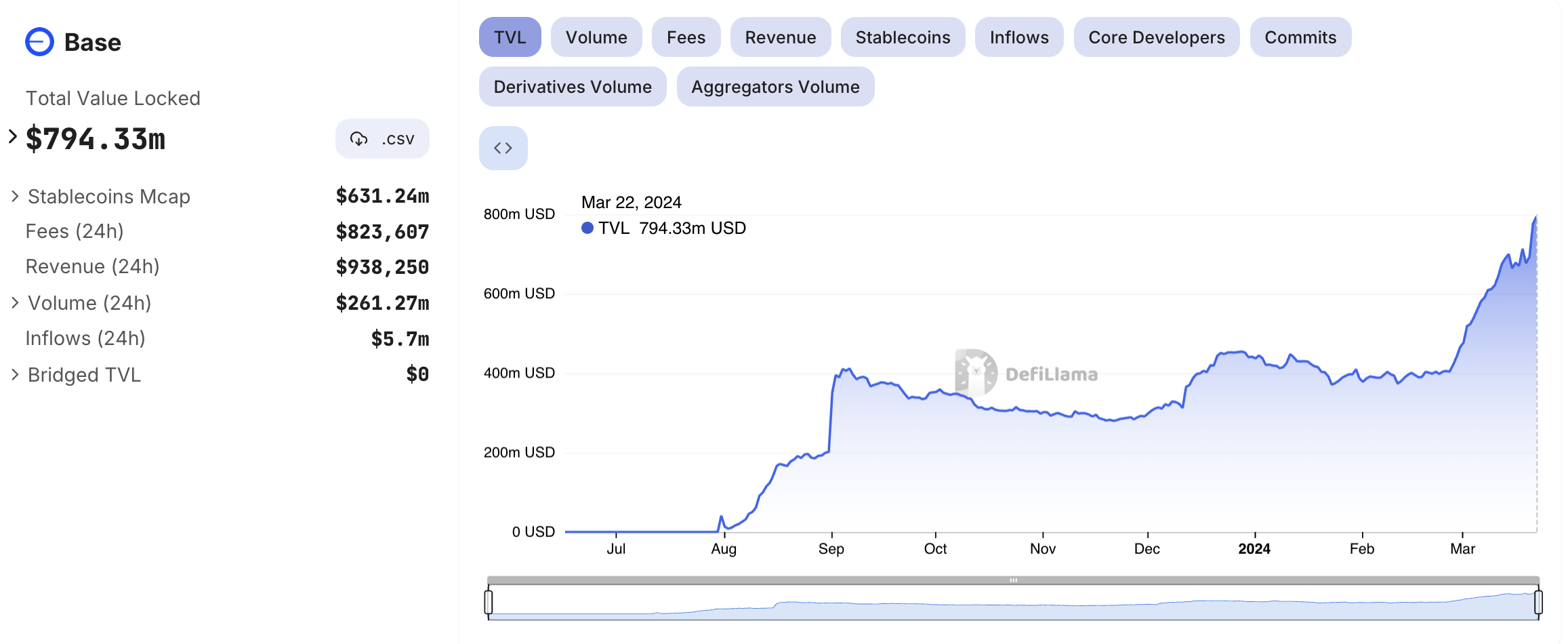This screenshot has width=1568, height=644.
Task: Click the embed code icon button
Action: coord(503,148)
